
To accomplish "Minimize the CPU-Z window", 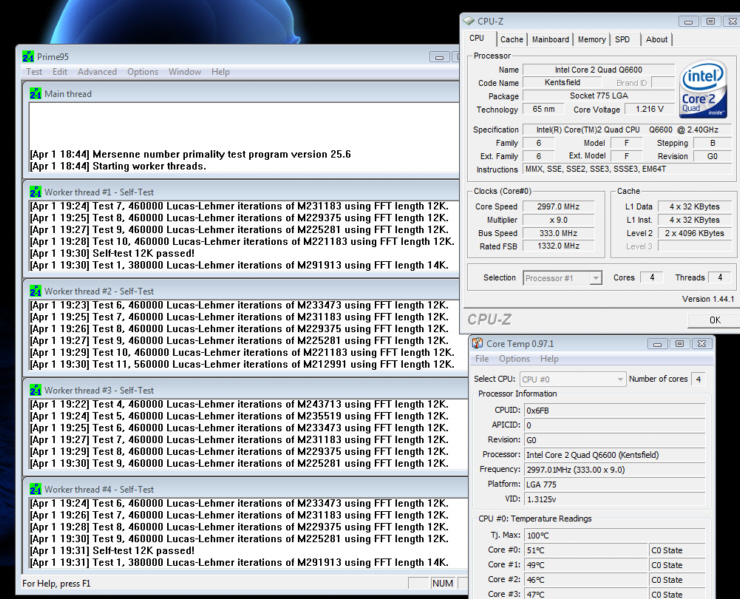I will tap(688, 22).
